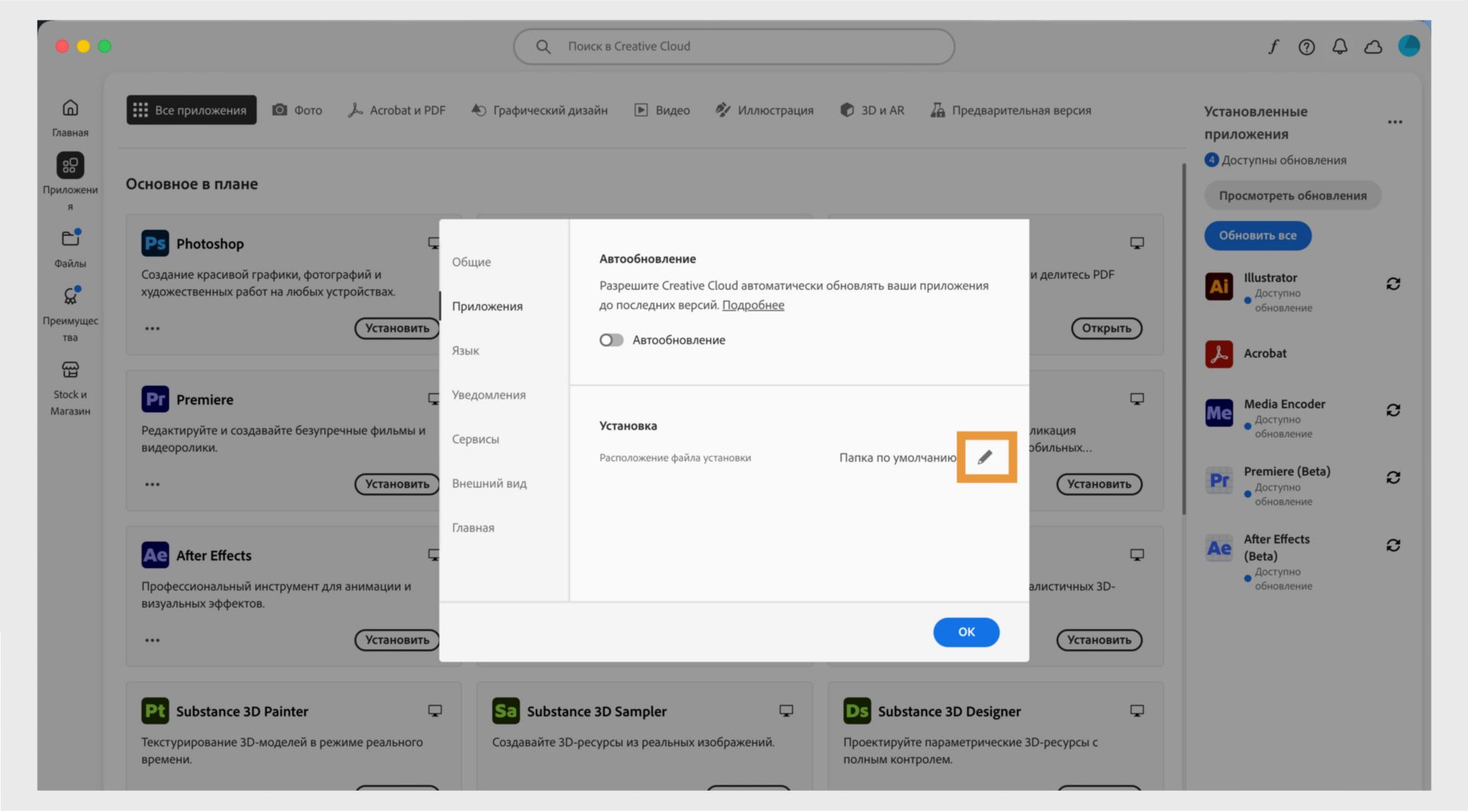Image resolution: width=1468 pixels, height=812 pixels.
Task: Select the Acrobat и PDF category
Action: 396,110
